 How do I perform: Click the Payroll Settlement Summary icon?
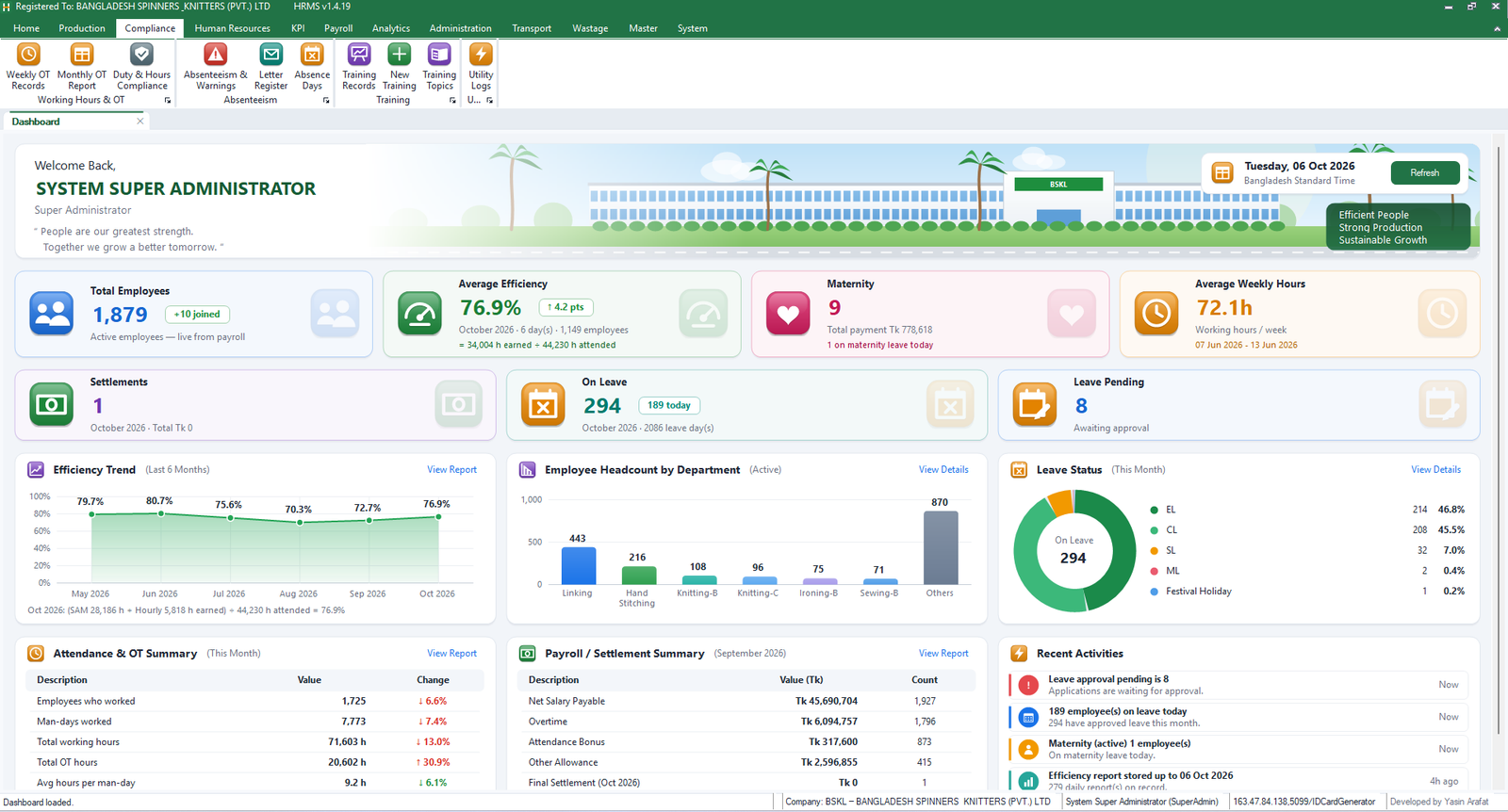click(528, 653)
